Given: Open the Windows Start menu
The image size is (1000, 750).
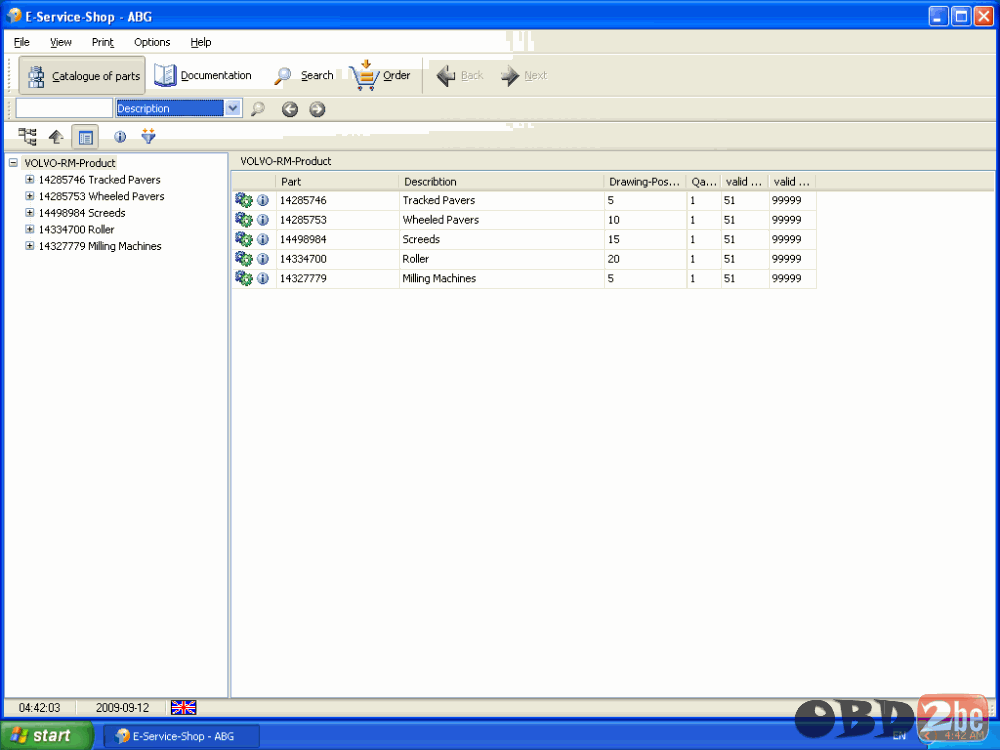Looking at the screenshot, I should click(46, 735).
